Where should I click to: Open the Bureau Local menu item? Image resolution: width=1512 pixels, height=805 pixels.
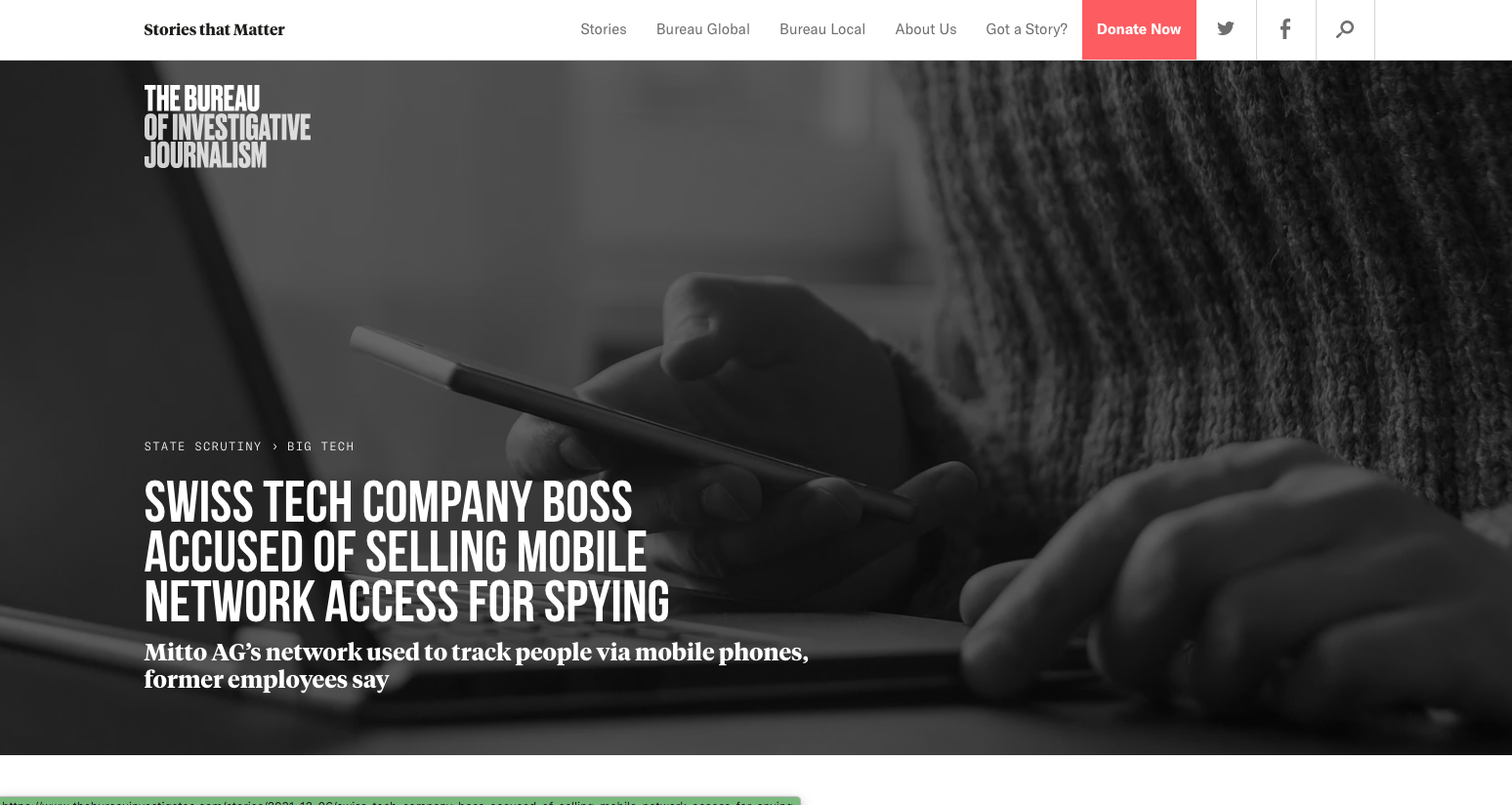[x=822, y=29]
